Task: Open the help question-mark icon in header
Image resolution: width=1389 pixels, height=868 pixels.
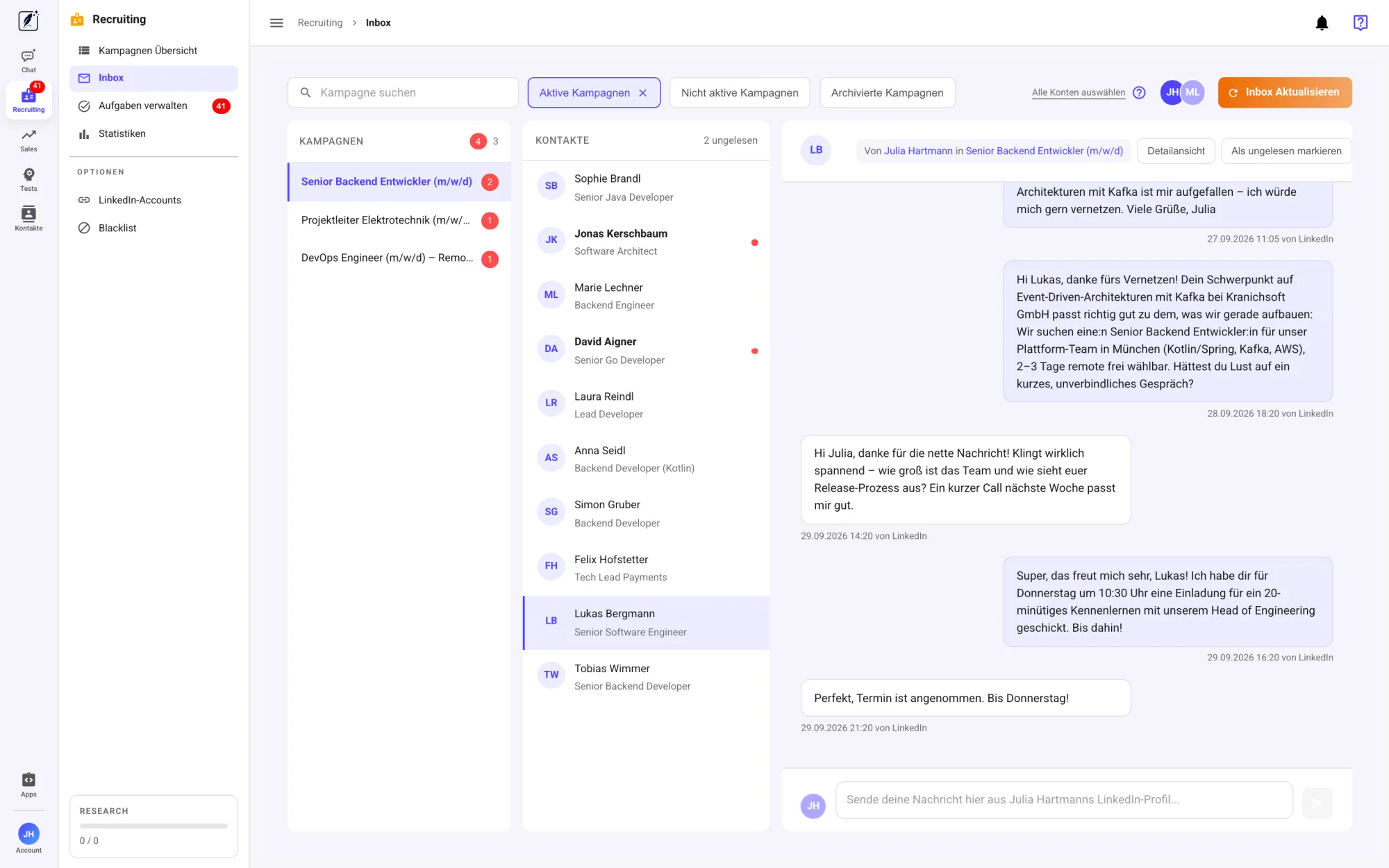Action: 1360,23
